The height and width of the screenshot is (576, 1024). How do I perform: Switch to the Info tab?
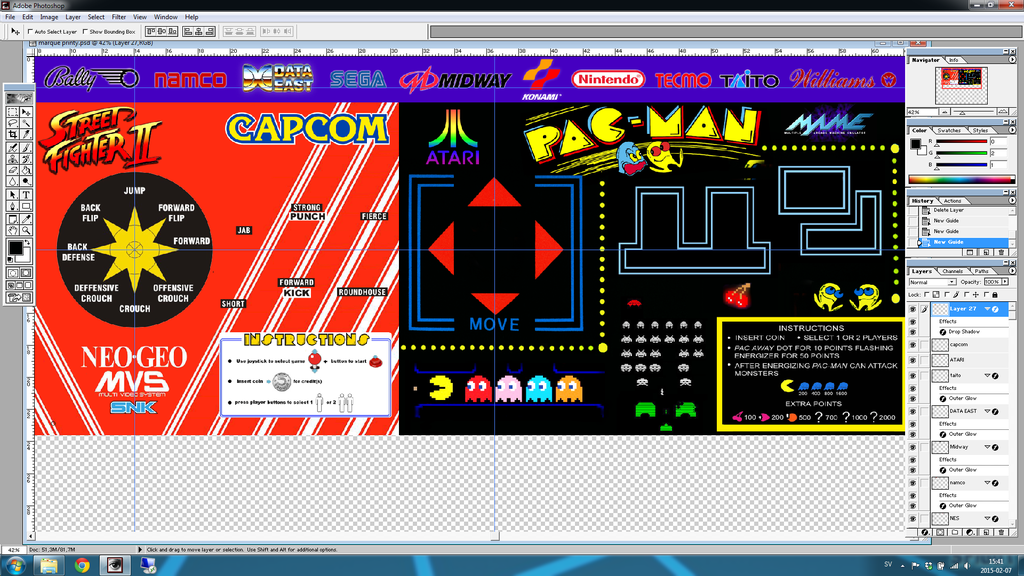point(954,59)
